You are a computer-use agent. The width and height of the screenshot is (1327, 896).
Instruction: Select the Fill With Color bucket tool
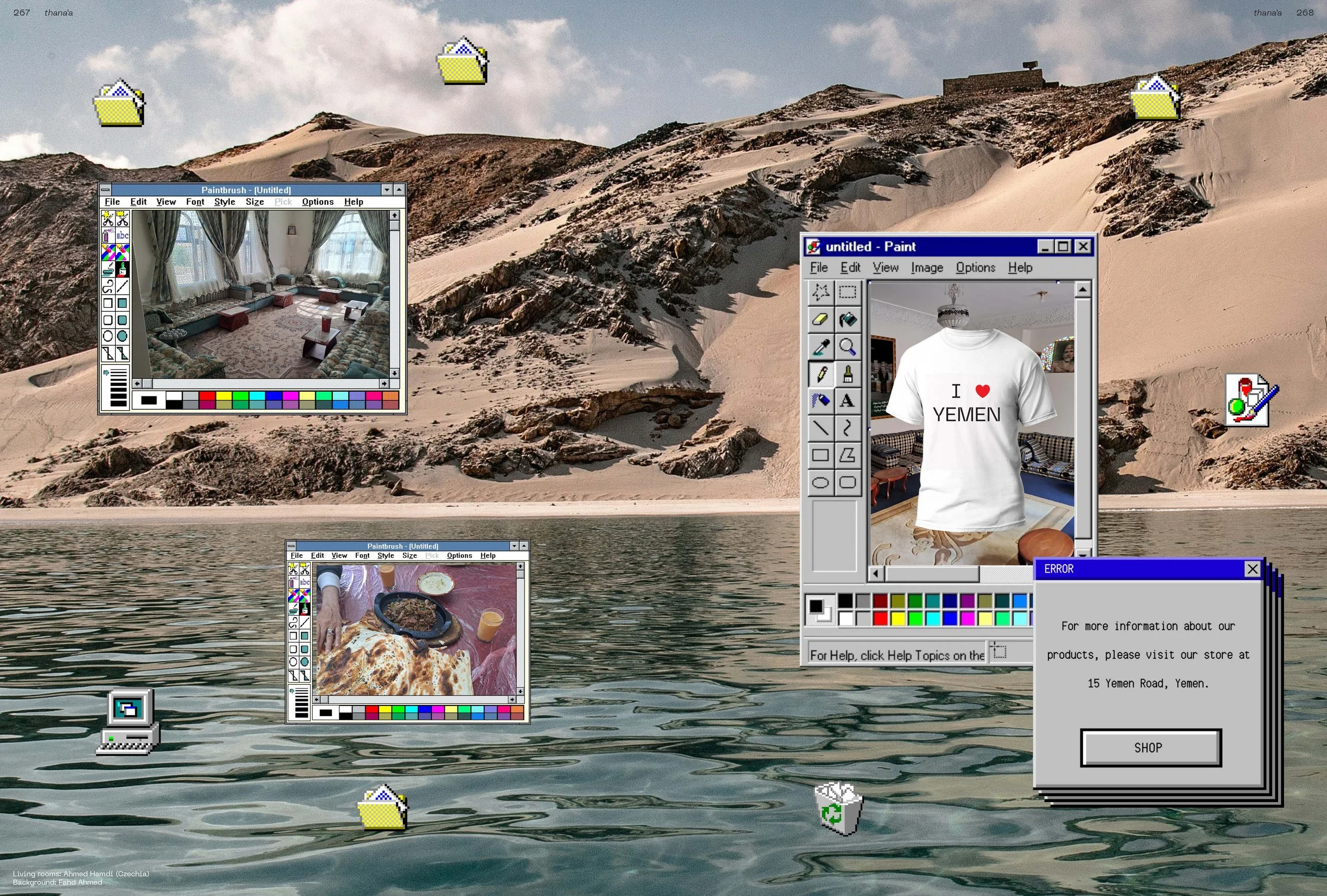(847, 319)
